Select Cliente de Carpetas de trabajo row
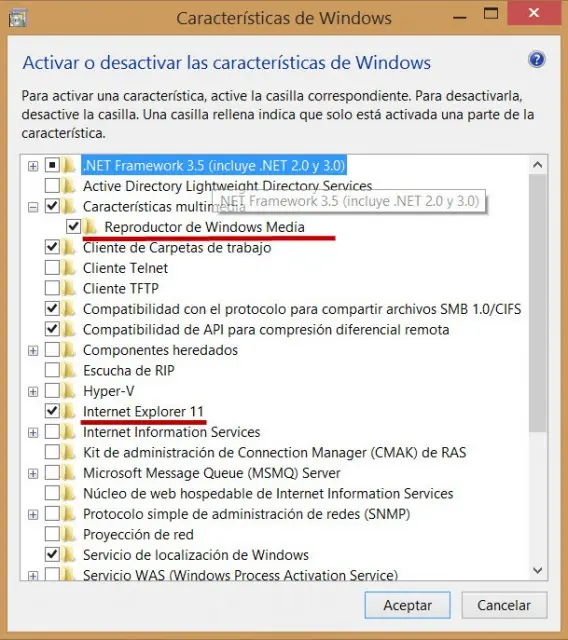This screenshot has width=568, height=640. pos(177,248)
